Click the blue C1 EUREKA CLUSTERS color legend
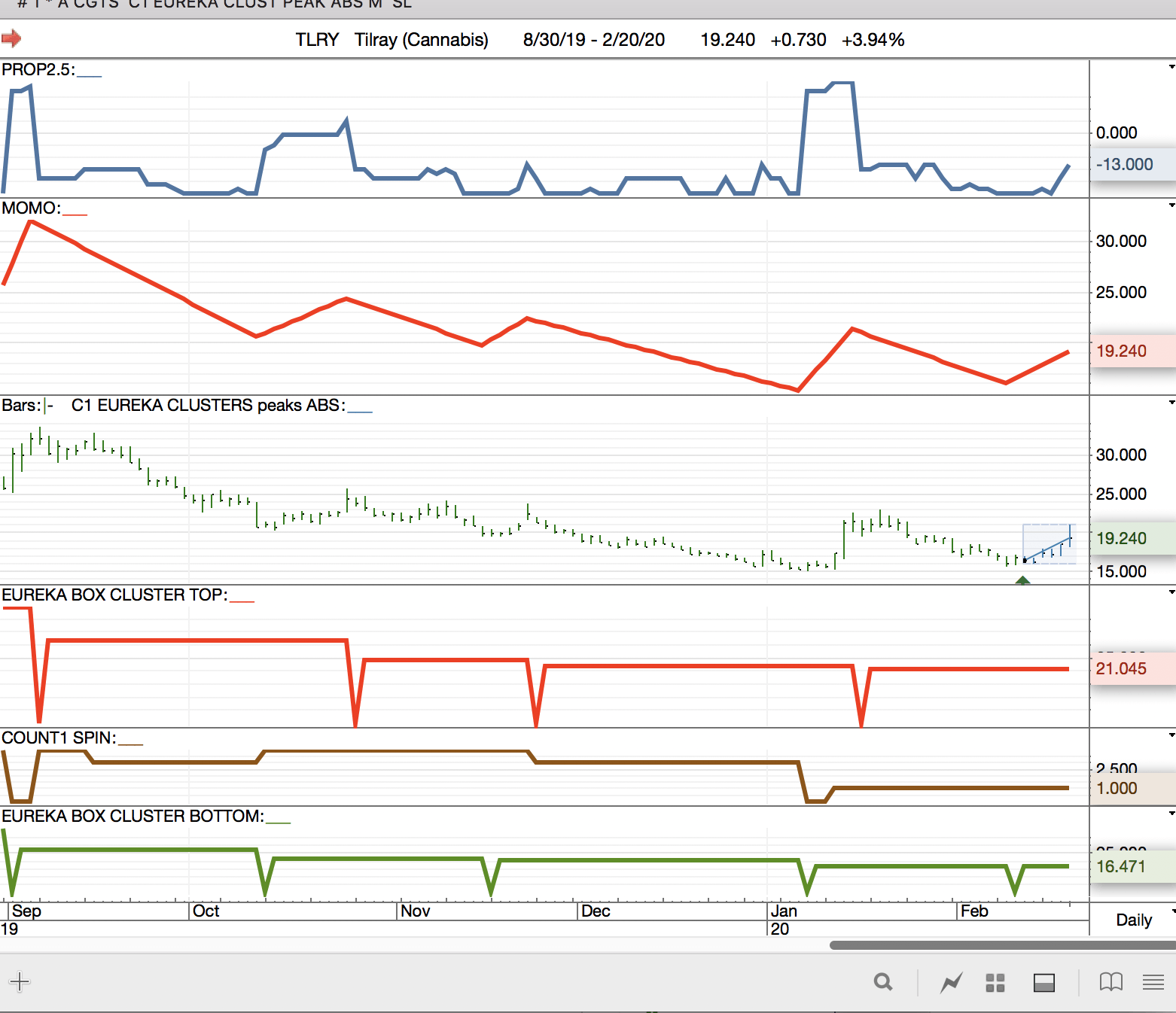Image resolution: width=1176 pixels, height=1013 pixels. click(360, 412)
